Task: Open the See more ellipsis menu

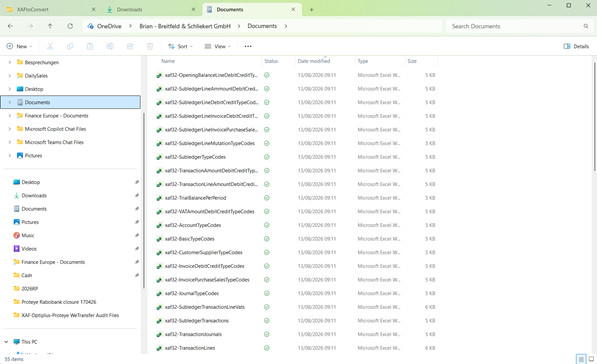Action: pyautogui.click(x=248, y=46)
